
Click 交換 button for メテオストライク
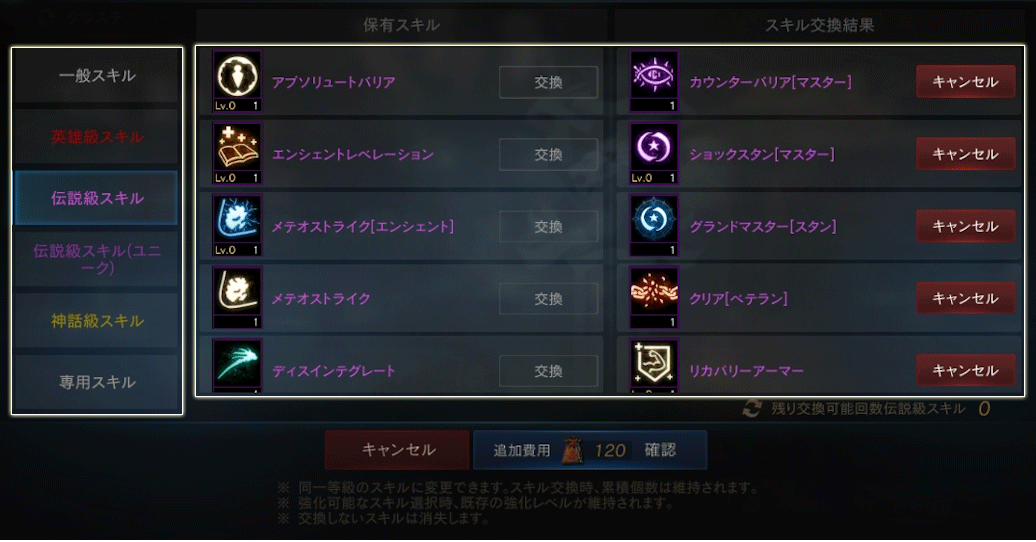tap(548, 299)
